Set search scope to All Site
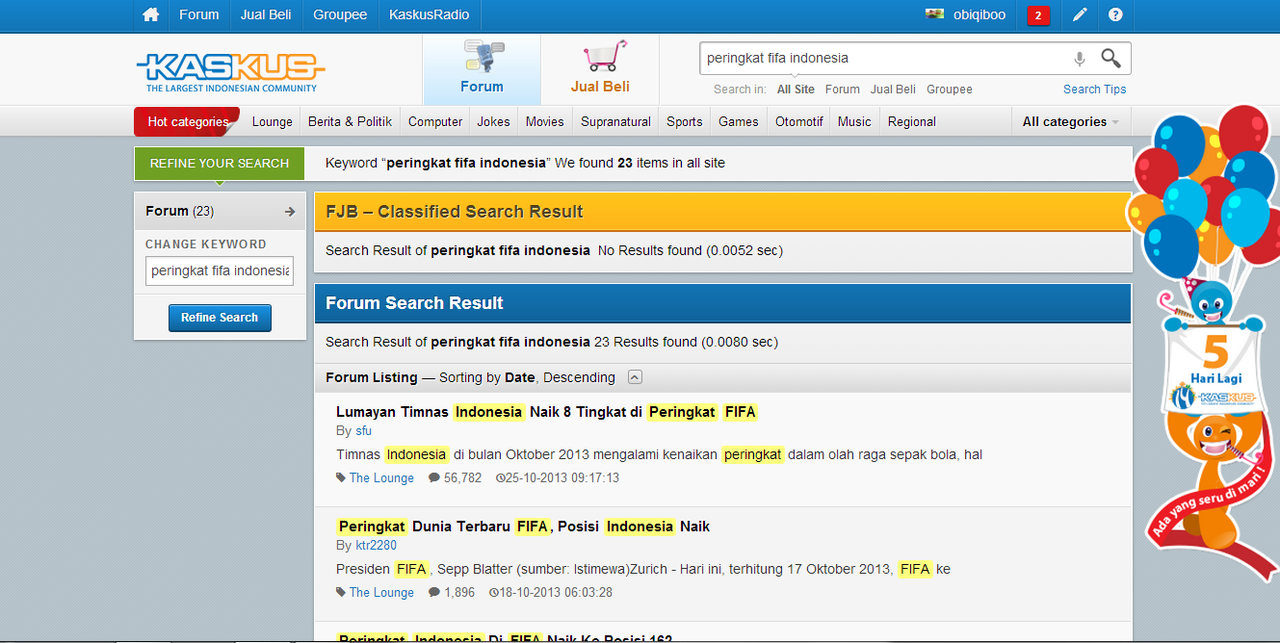This screenshot has height=643, width=1280. click(796, 89)
